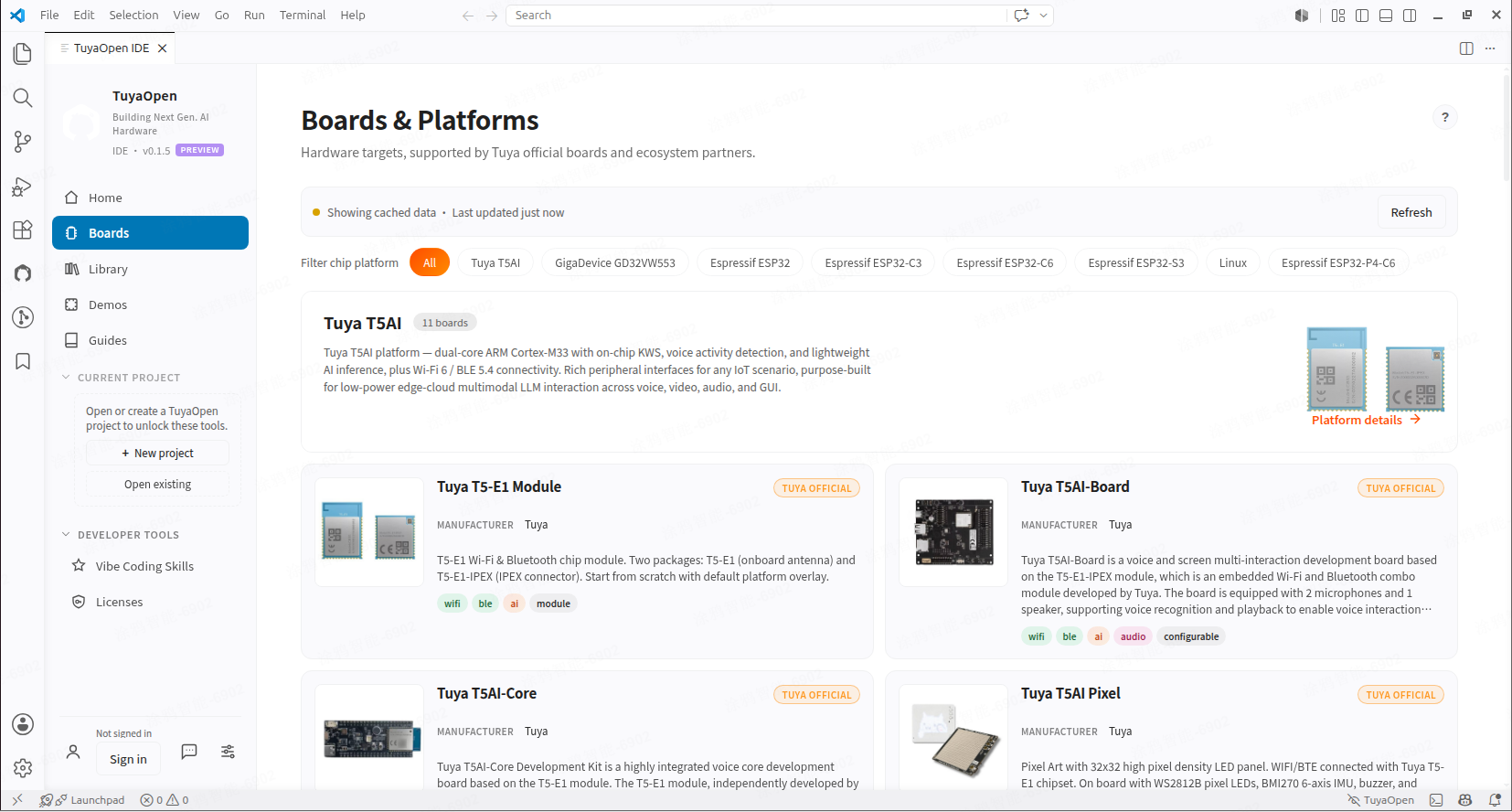1512x812 pixels.
Task: Open the editor More Actions ellipsis menu
Action: coord(1490,48)
